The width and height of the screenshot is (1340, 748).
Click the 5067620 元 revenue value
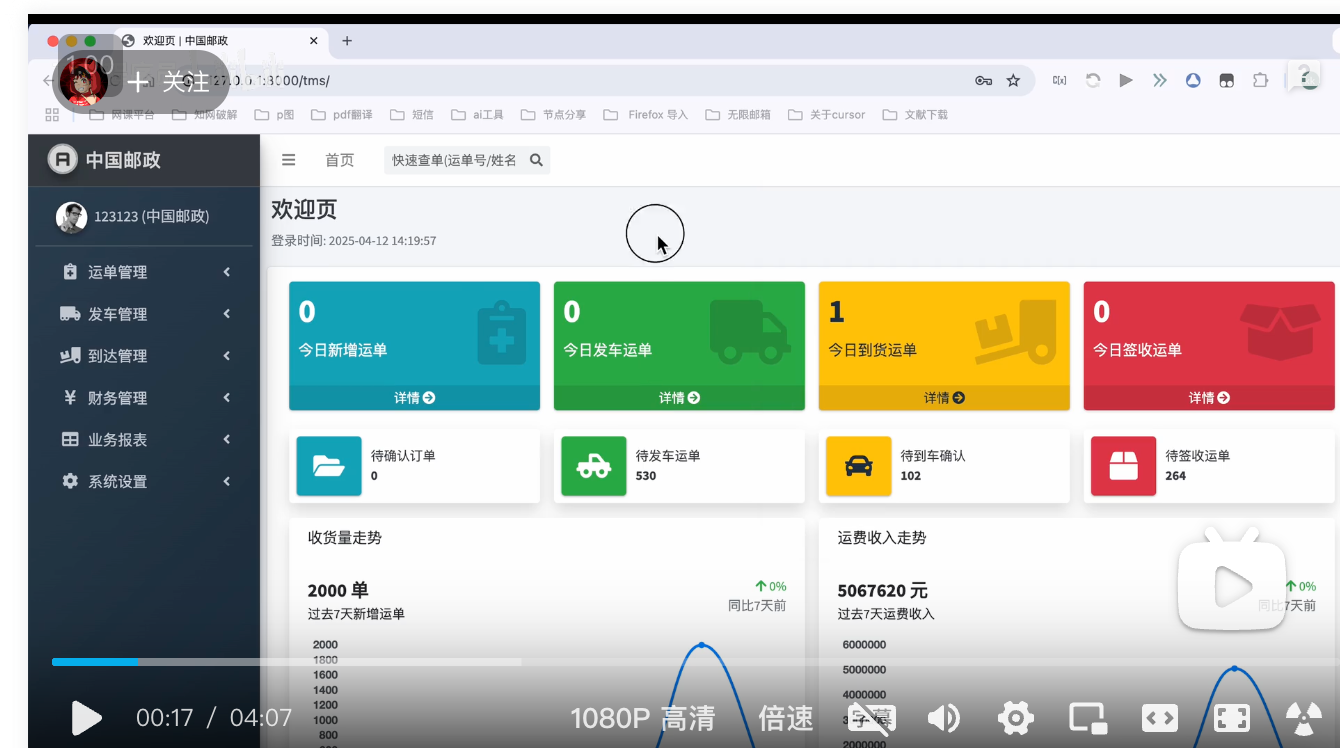pos(883,591)
